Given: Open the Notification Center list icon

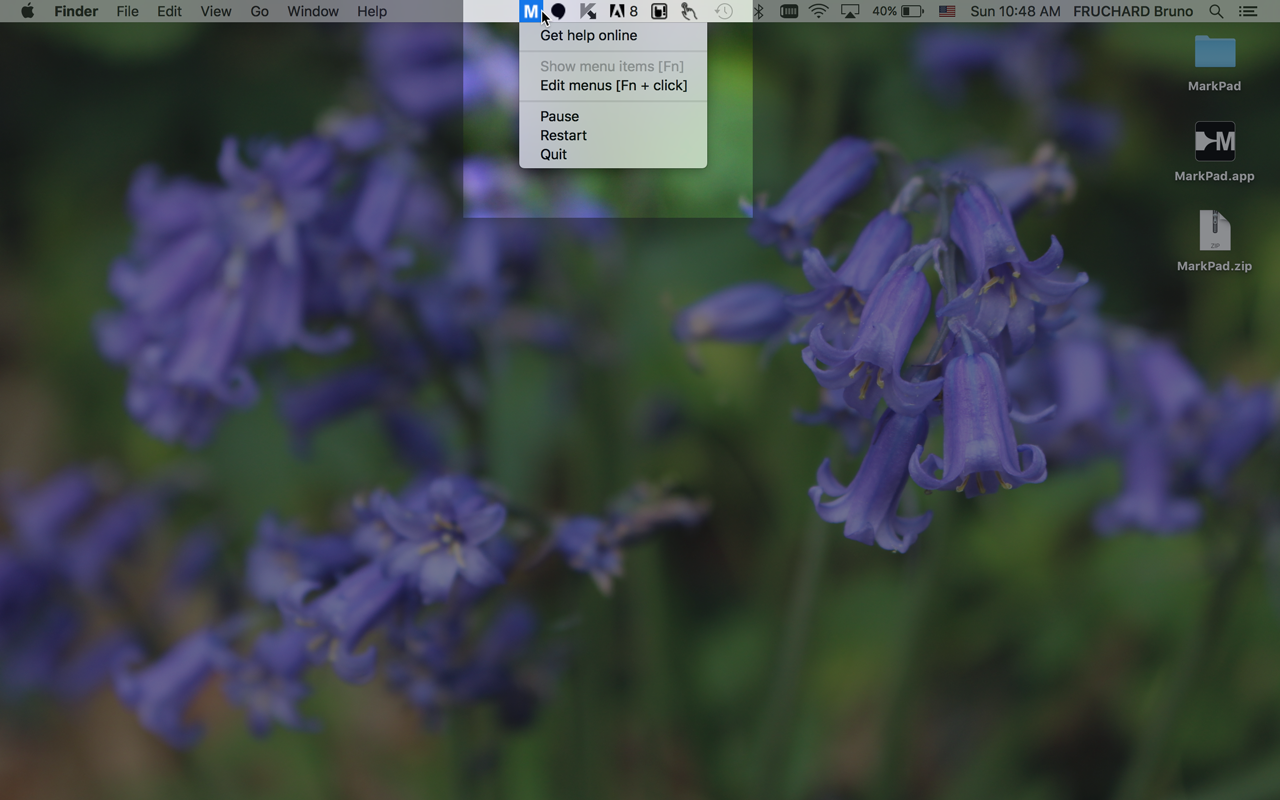Looking at the screenshot, I should (1248, 11).
